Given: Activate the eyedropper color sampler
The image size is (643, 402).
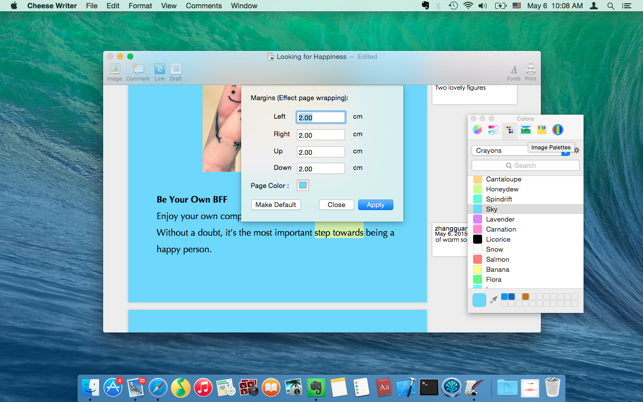Looking at the screenshot, I should [494, 299].
